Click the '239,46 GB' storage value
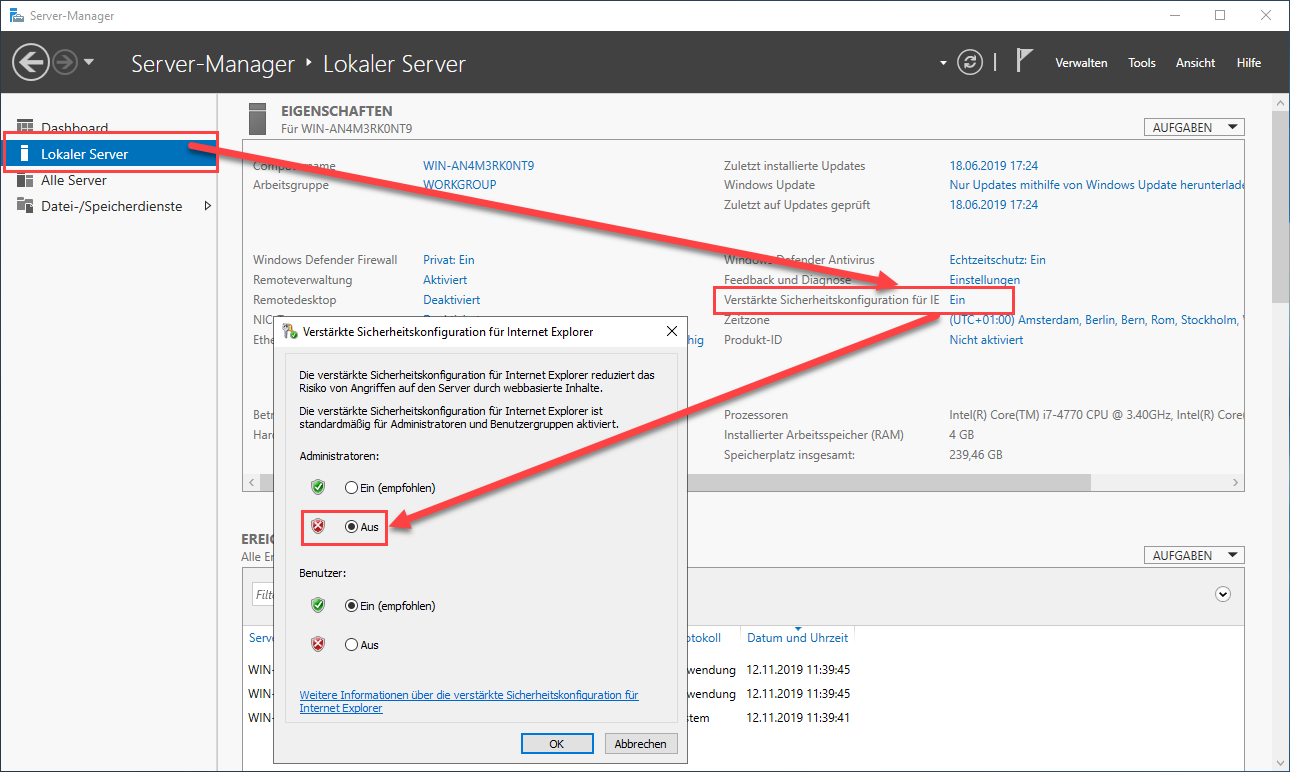The width and height of the screenshot is (1290, 772). click(x=976, y=455)
